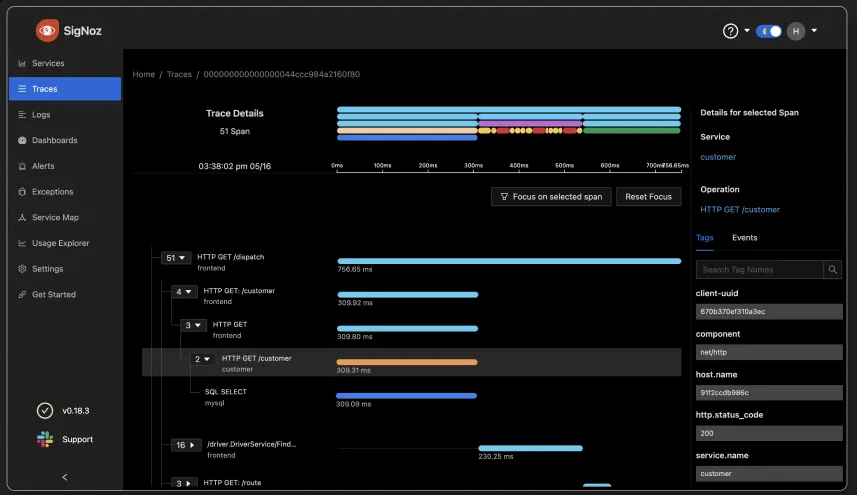Click the peach bar in trace overview
857x495 pixels.
click(407, 131)
